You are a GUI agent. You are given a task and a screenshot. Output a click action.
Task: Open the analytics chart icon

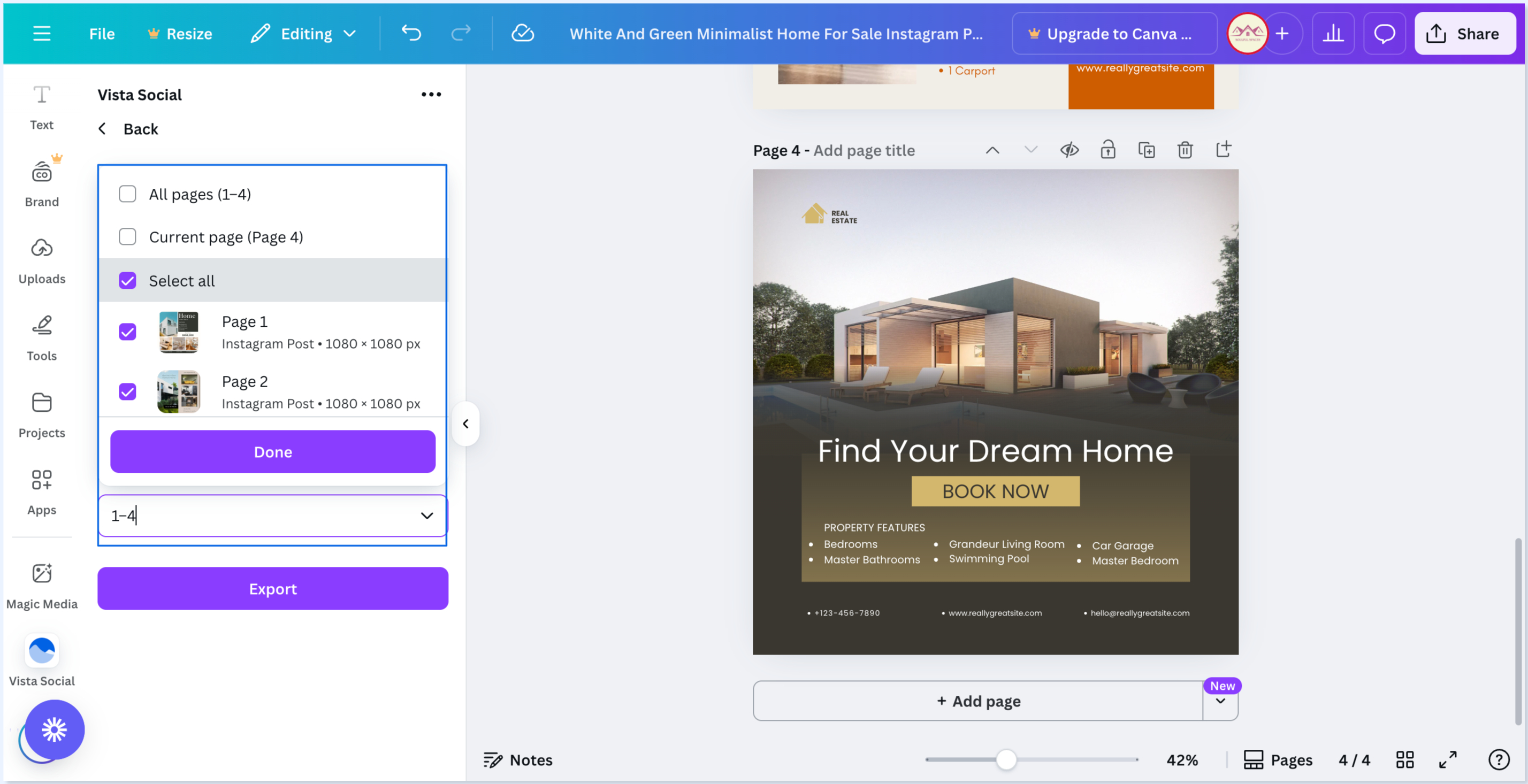(x=1333, y=33)
